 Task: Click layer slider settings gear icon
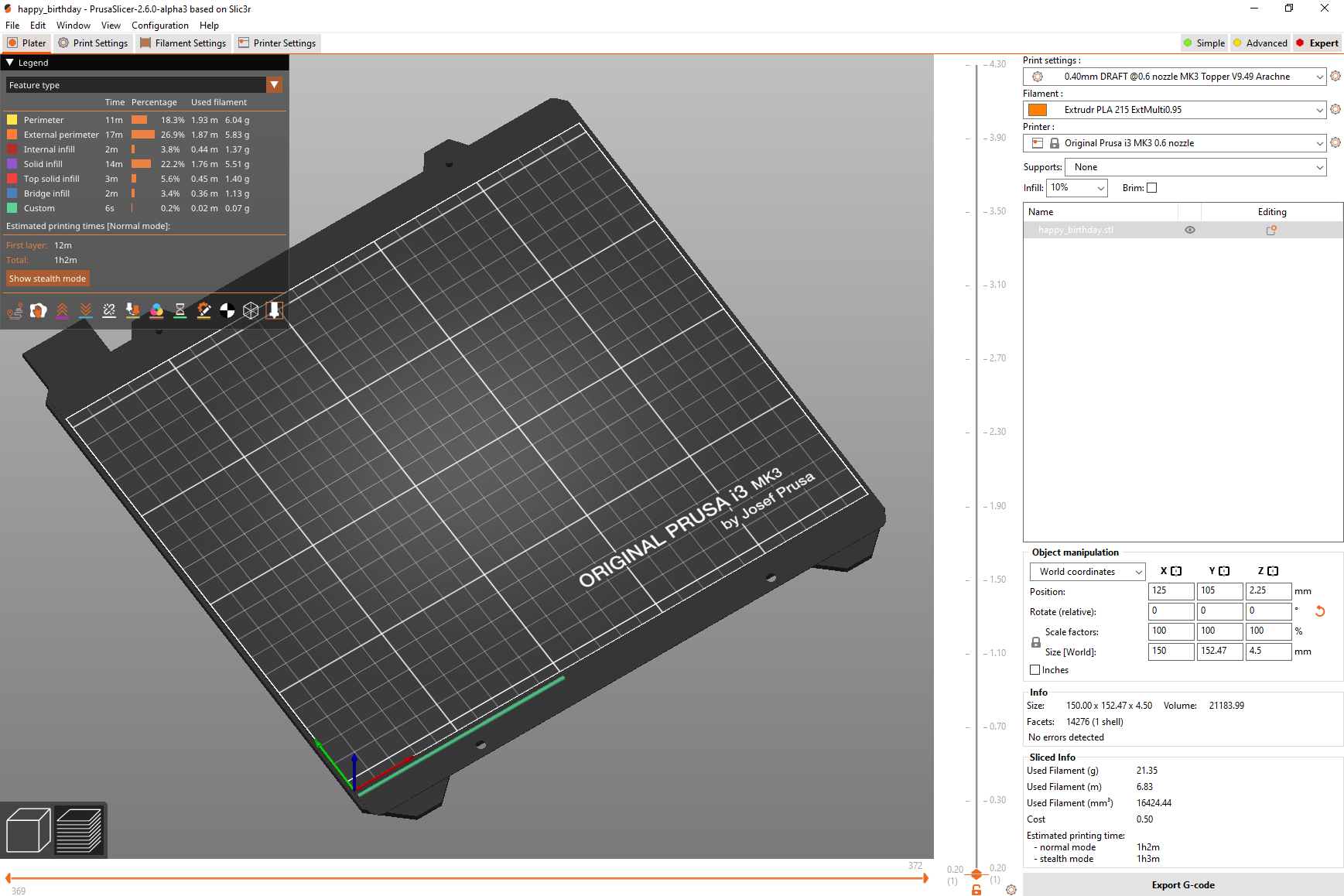point(1011,890)
